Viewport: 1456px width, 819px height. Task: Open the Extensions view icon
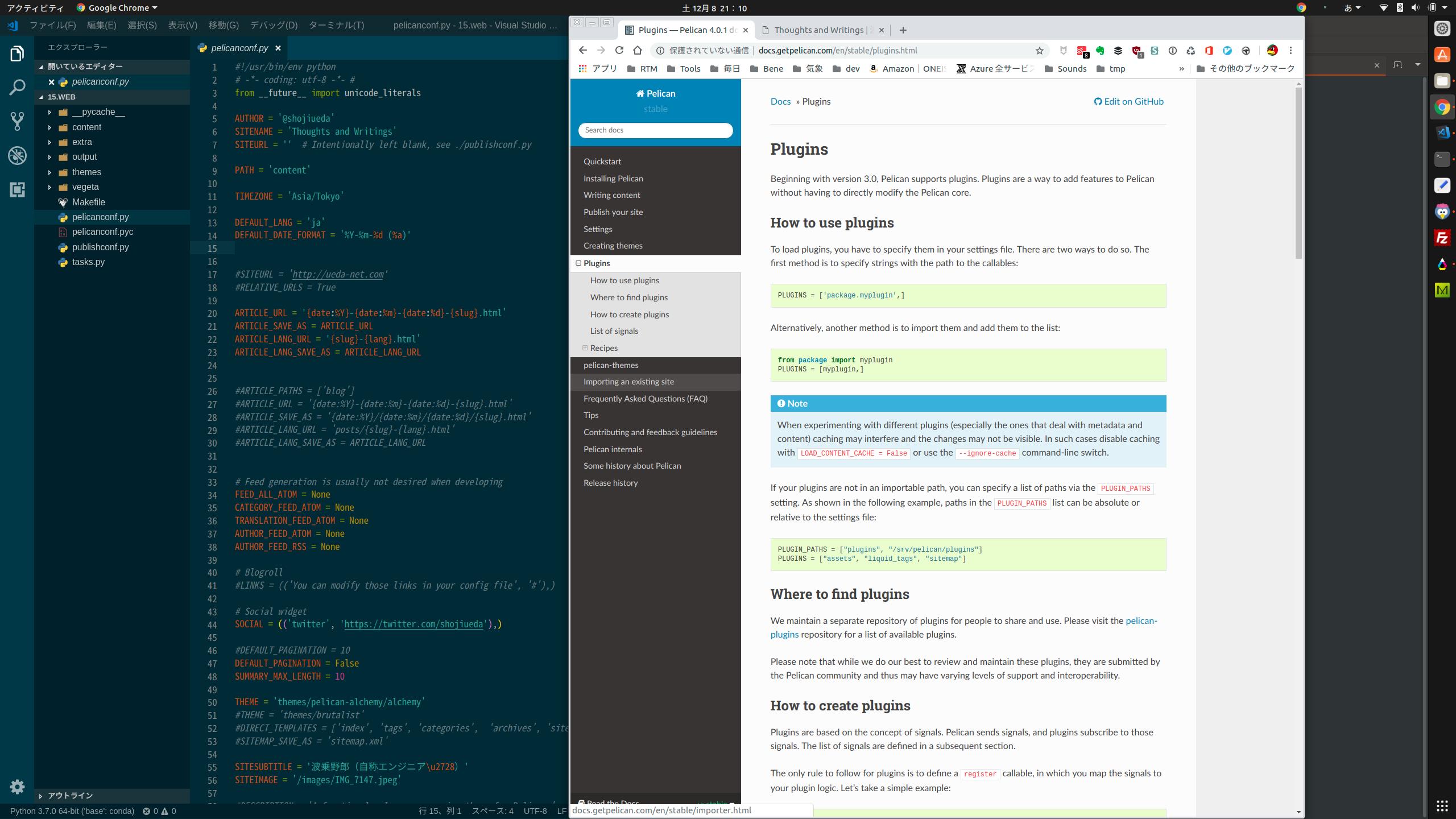(x=17, y=189)
